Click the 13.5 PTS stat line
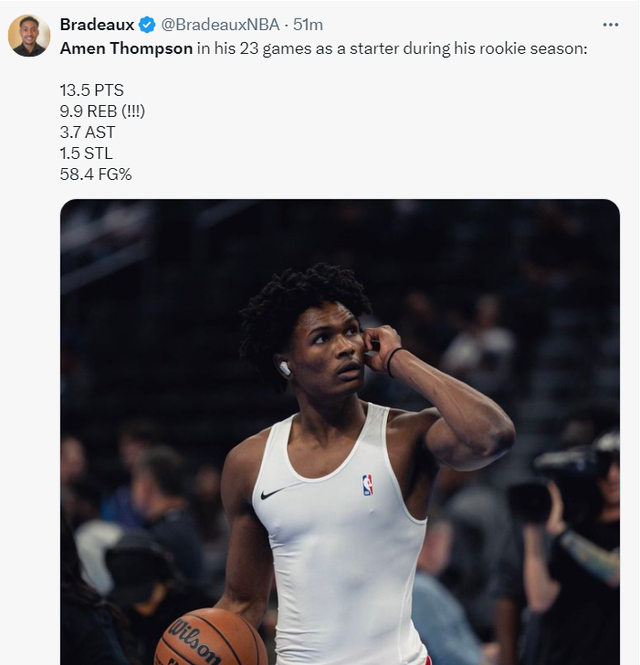The height and width of the screenshot is (665, 640). coord(92,90)
